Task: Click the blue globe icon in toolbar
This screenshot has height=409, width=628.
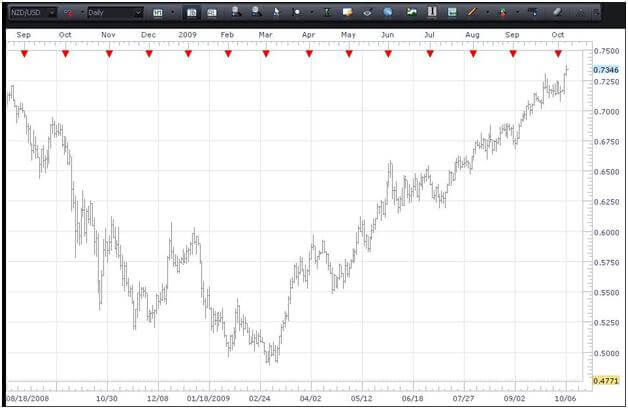Action: pos(387,12)
